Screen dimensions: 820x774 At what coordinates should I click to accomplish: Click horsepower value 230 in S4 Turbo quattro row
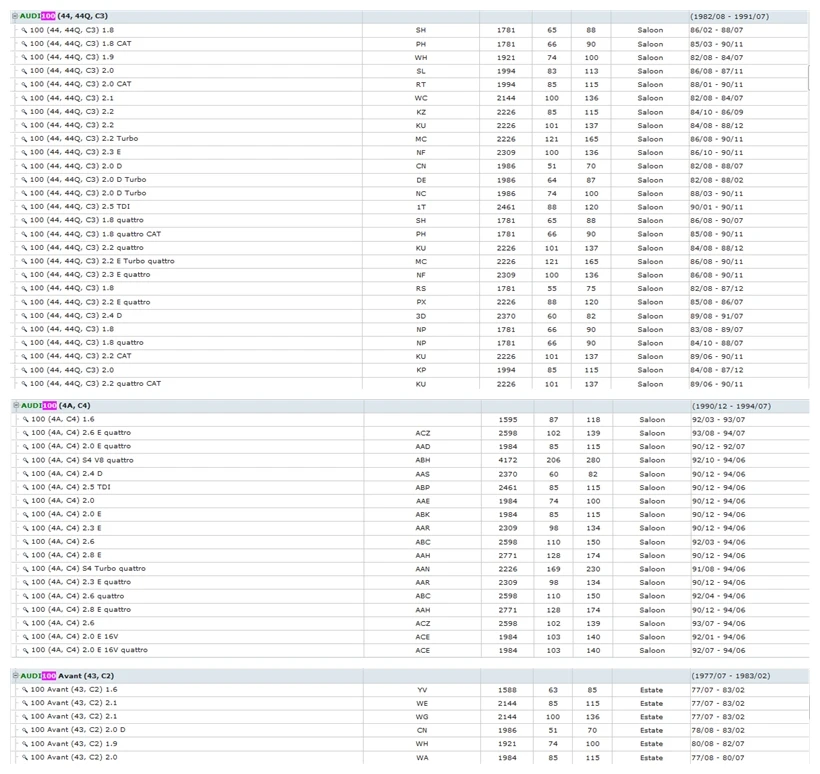point(593,569)
